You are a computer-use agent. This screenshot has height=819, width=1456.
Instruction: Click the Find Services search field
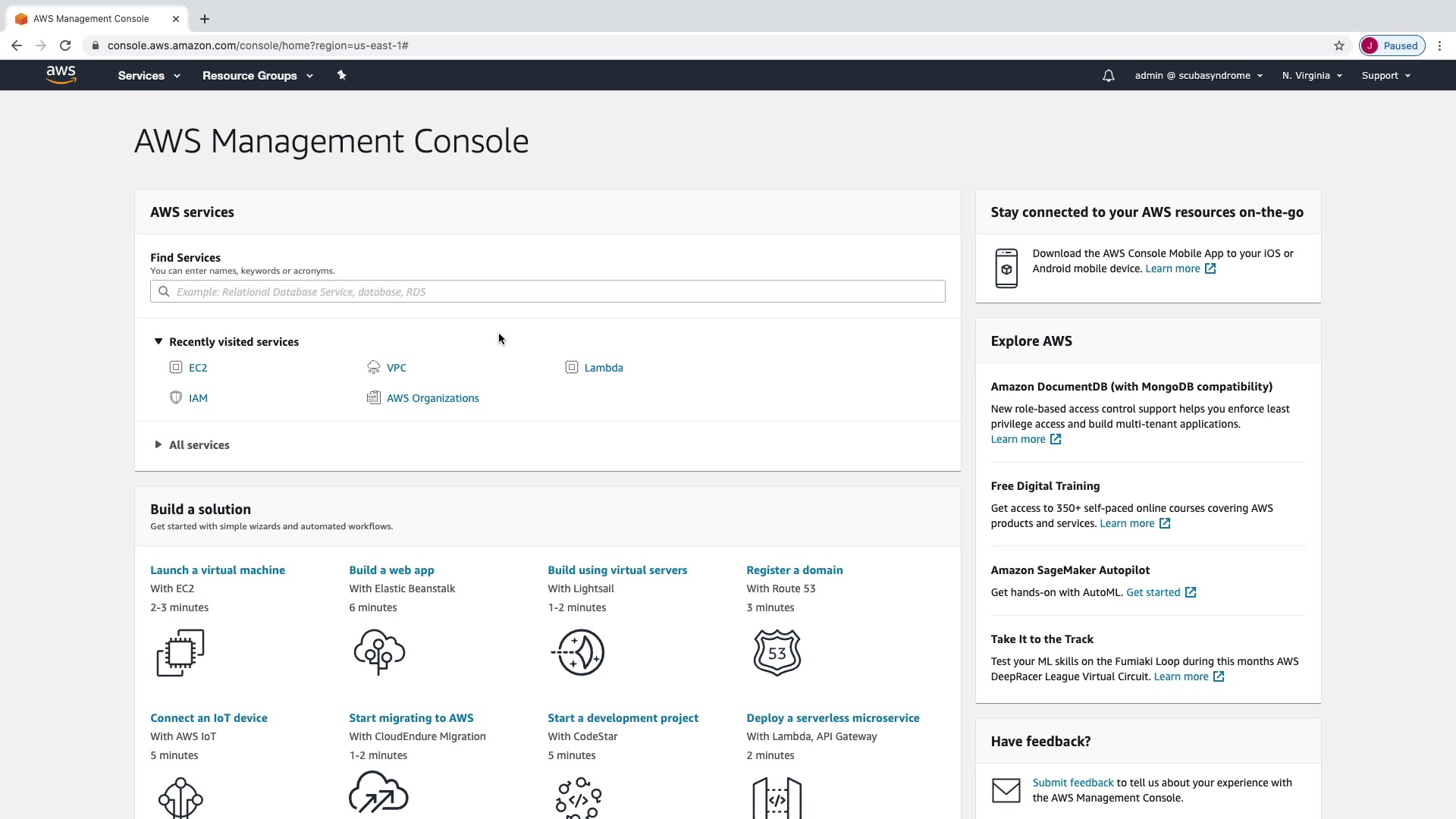click(548, 292)
